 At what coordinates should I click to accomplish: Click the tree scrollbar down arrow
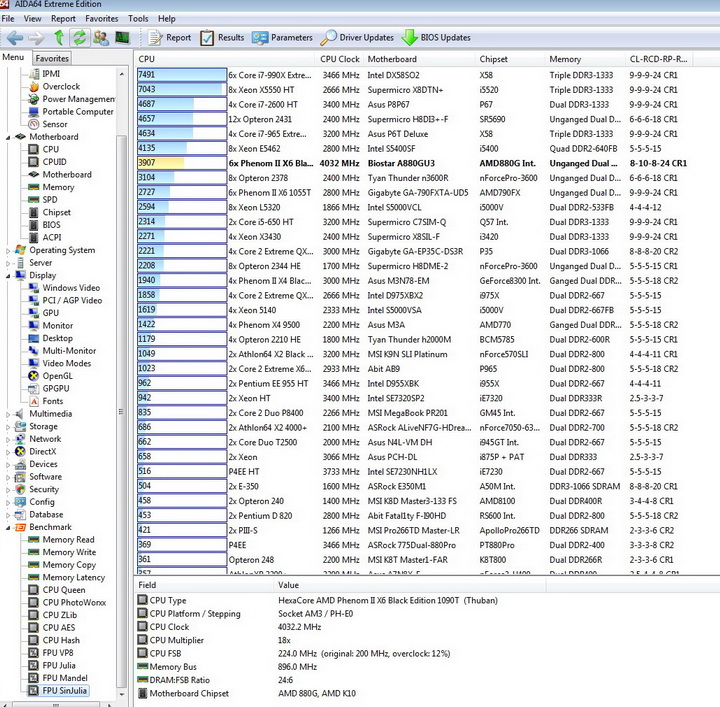click(x=121, y=694)
